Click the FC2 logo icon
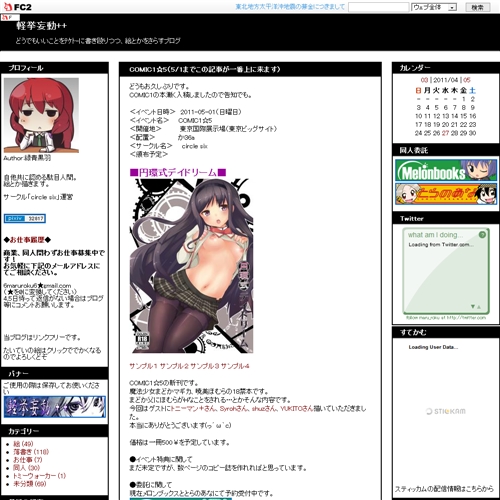 pyautogui.click(x=17, y=7)
